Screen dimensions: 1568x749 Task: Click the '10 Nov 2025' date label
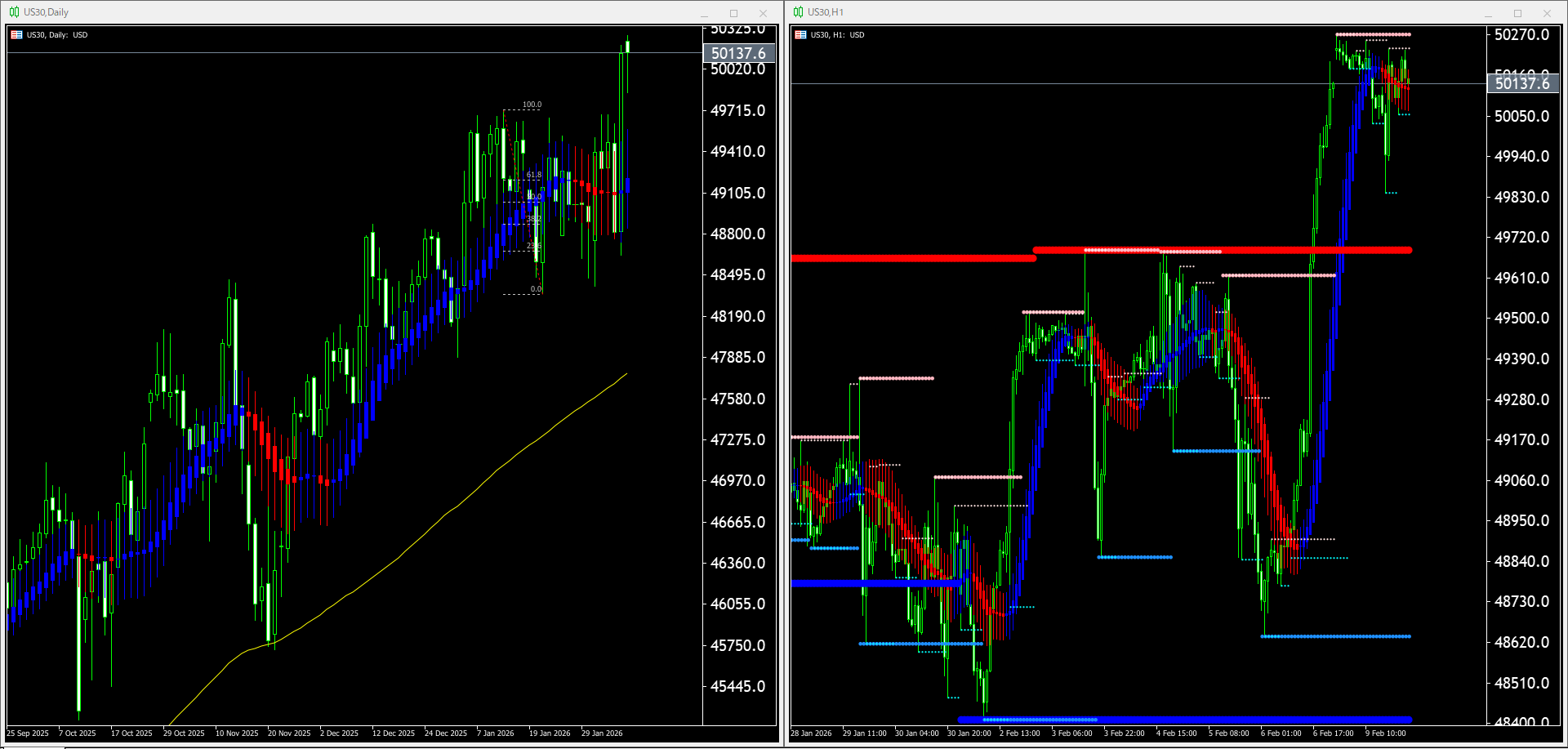pyautogui.click(x=237, y=733)
